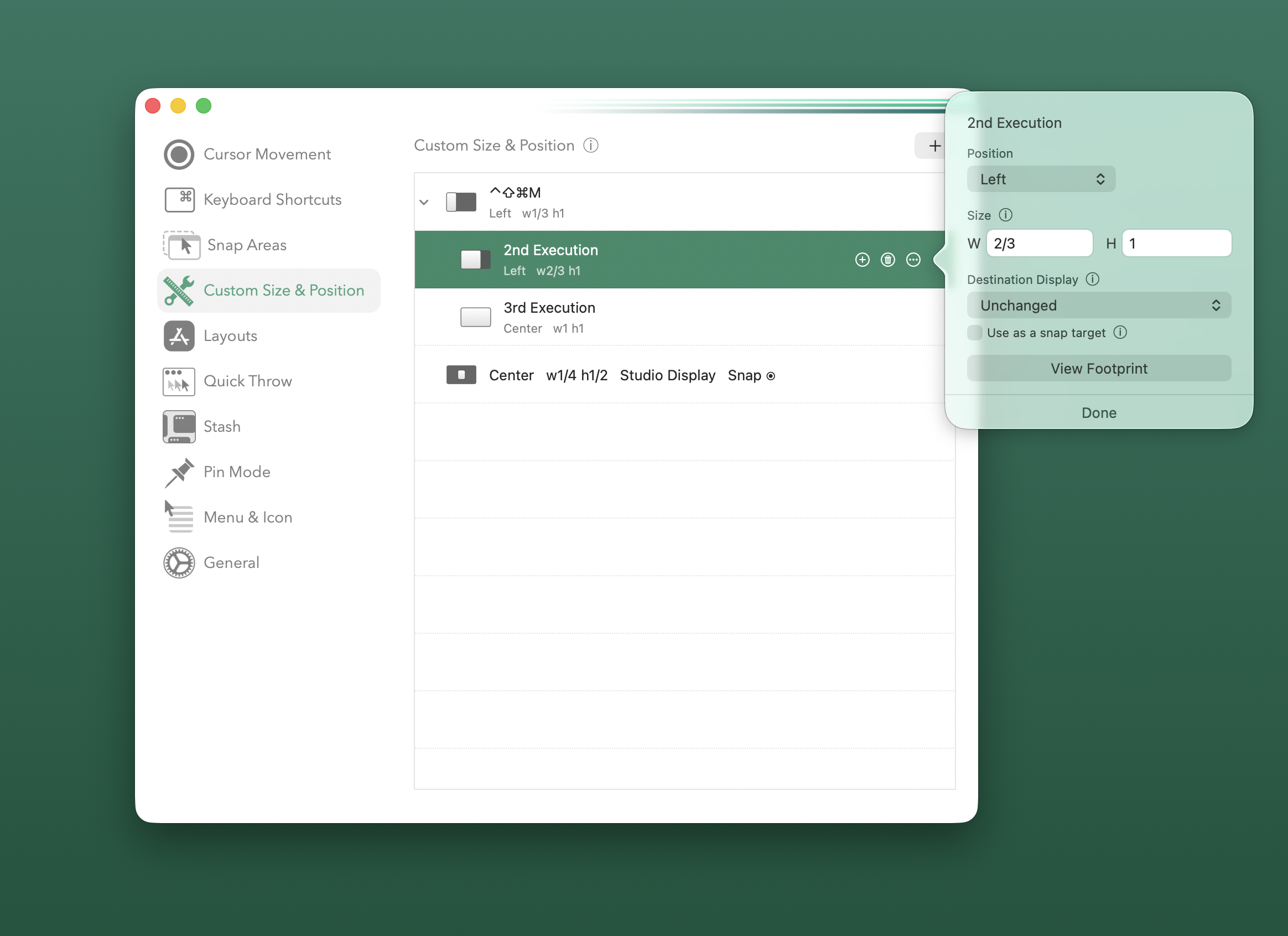This screenshot has width=1288, height=936.
Task: Open Cursor Movement settings
Action: click(x=248, y=154)
